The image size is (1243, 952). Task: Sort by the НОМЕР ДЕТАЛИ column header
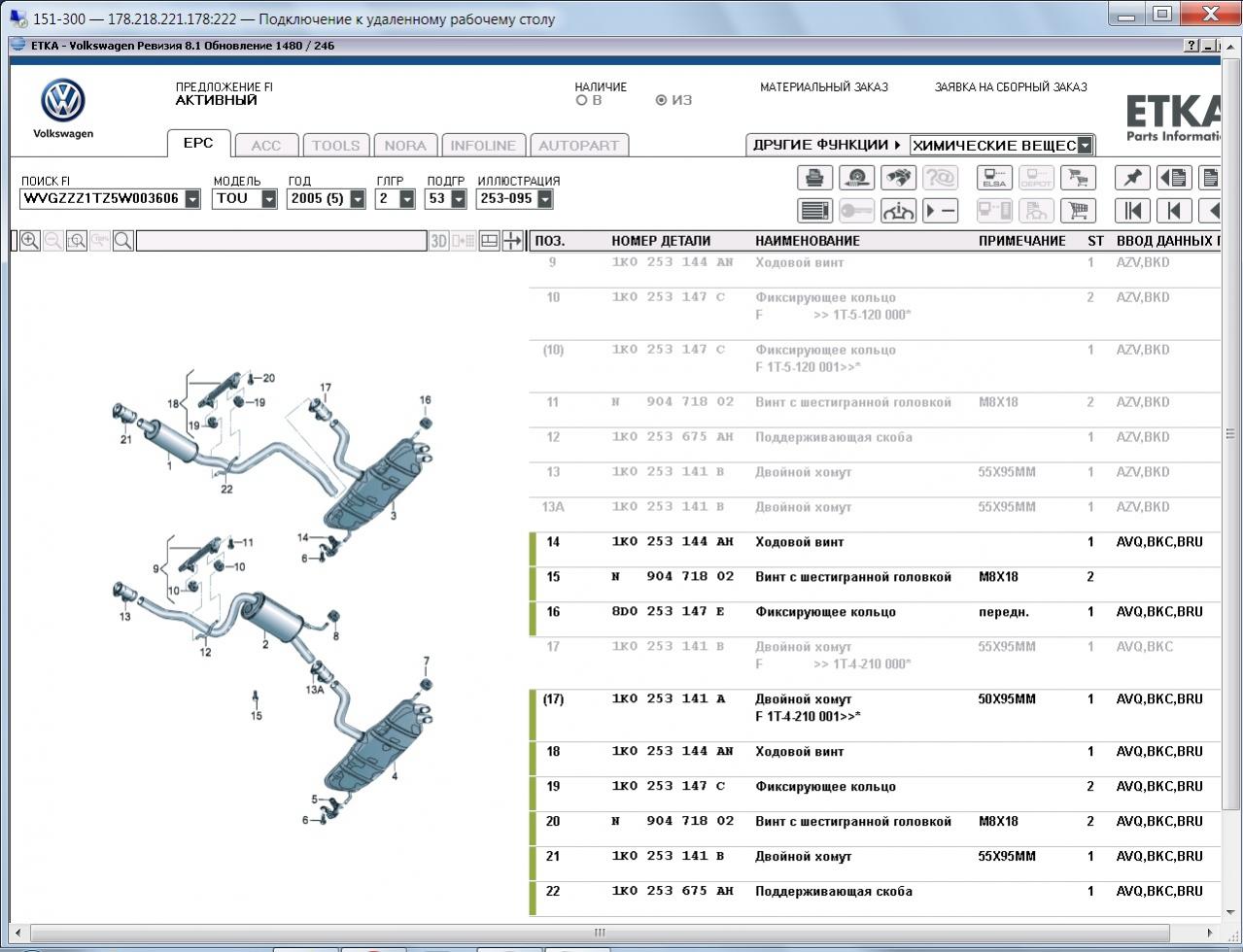[661, 241]
